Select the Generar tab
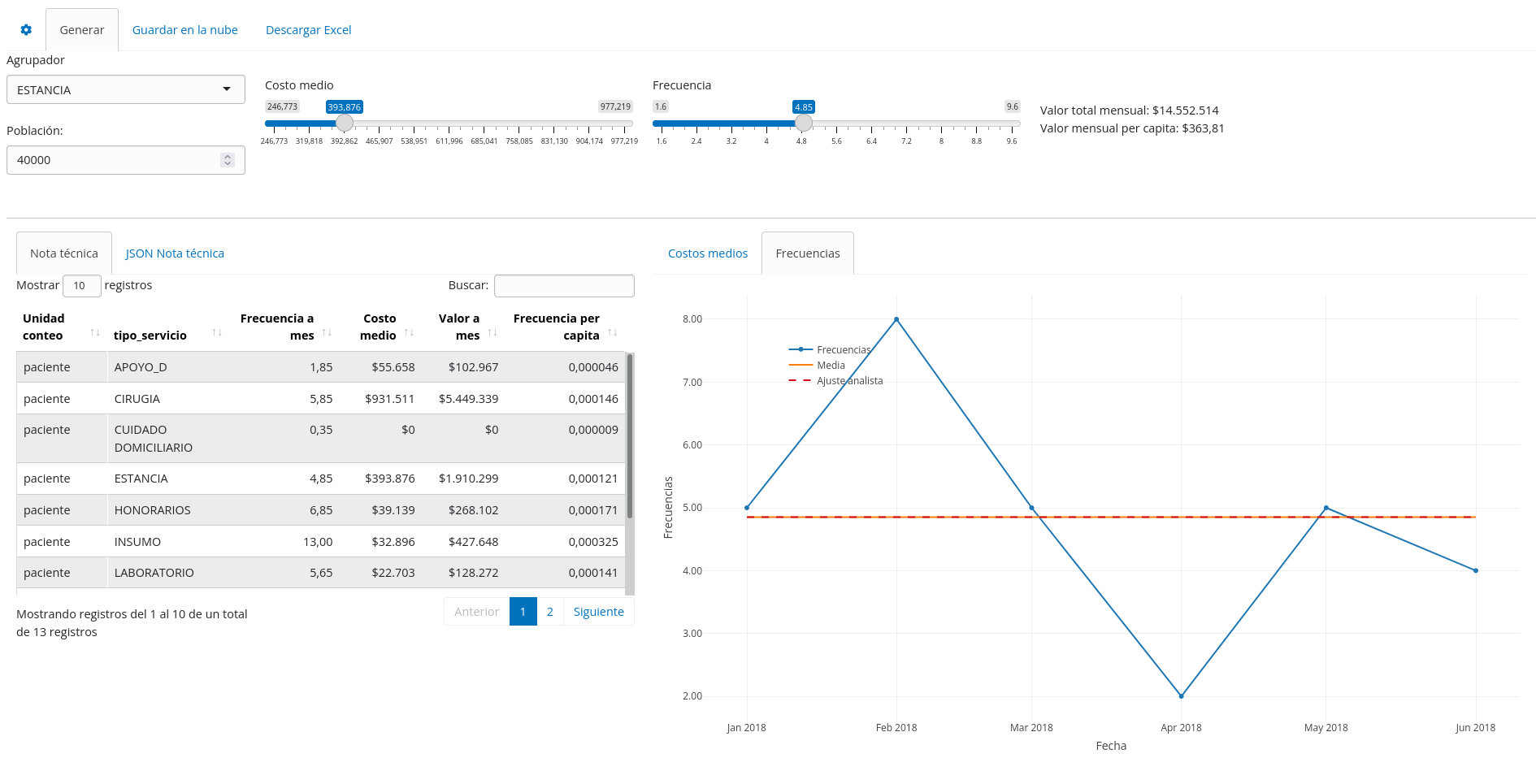 point(82,30)
